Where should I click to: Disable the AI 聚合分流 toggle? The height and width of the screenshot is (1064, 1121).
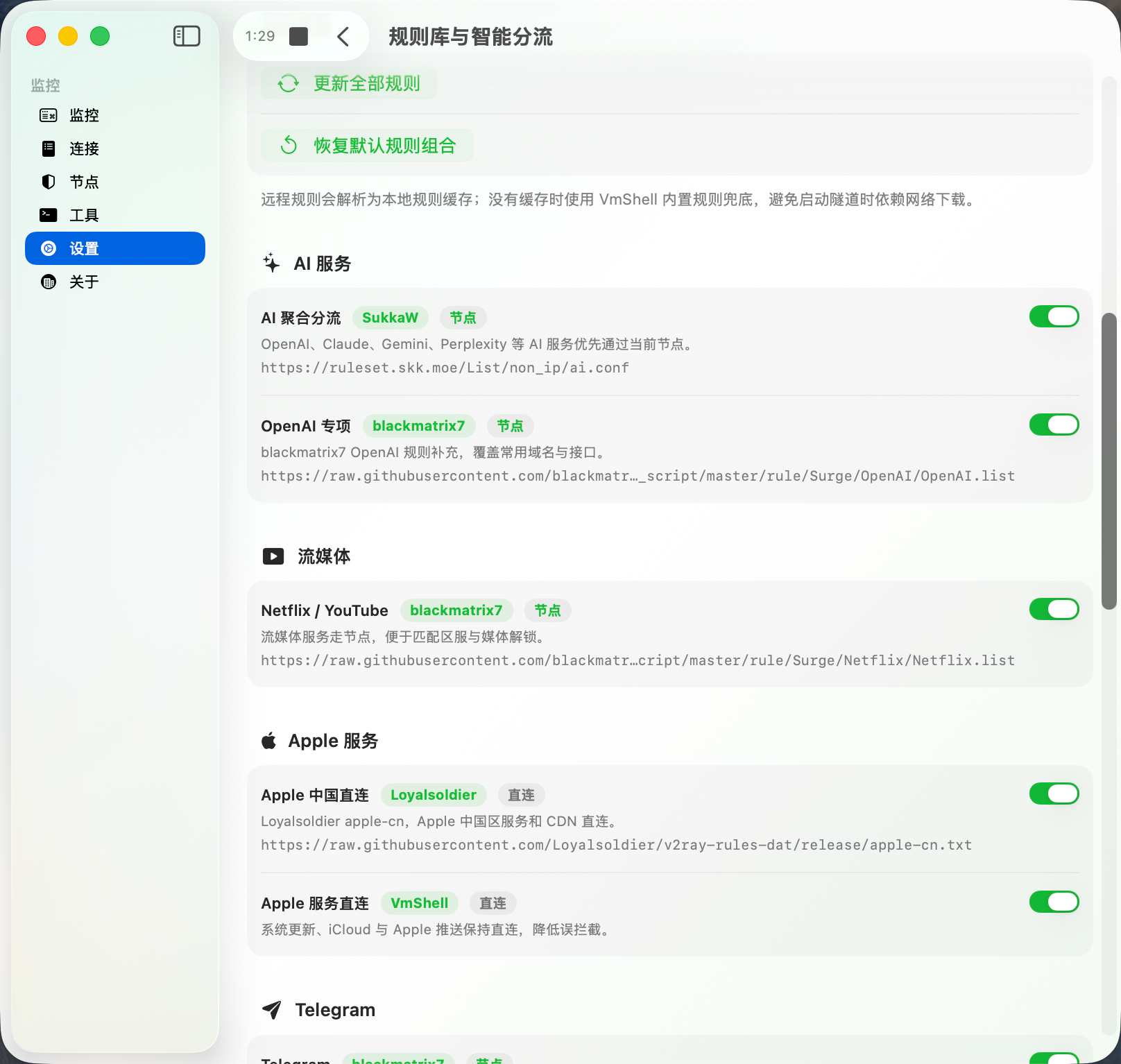pos(1054,316)
